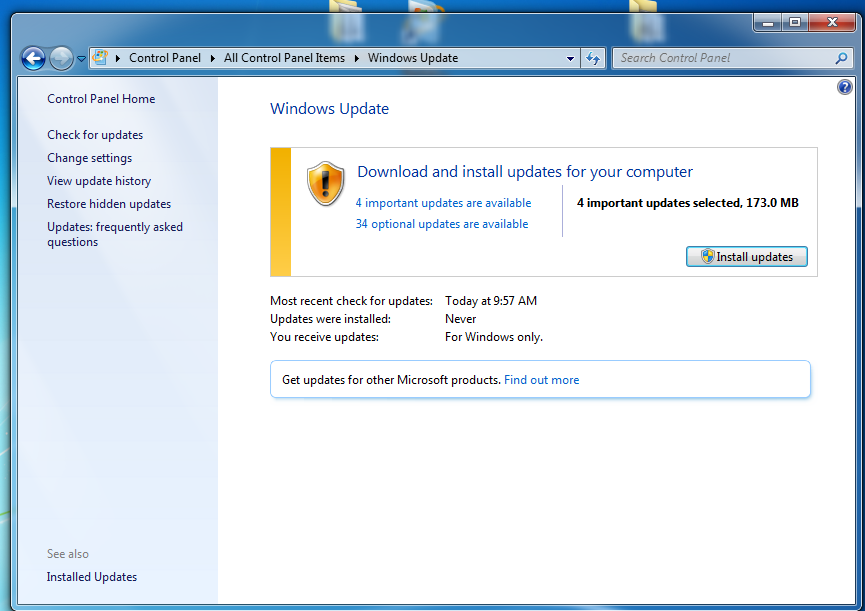The image size is (865, 611).
Task: Select Control Panel breadcrumb
Action: tap(165, 58)
